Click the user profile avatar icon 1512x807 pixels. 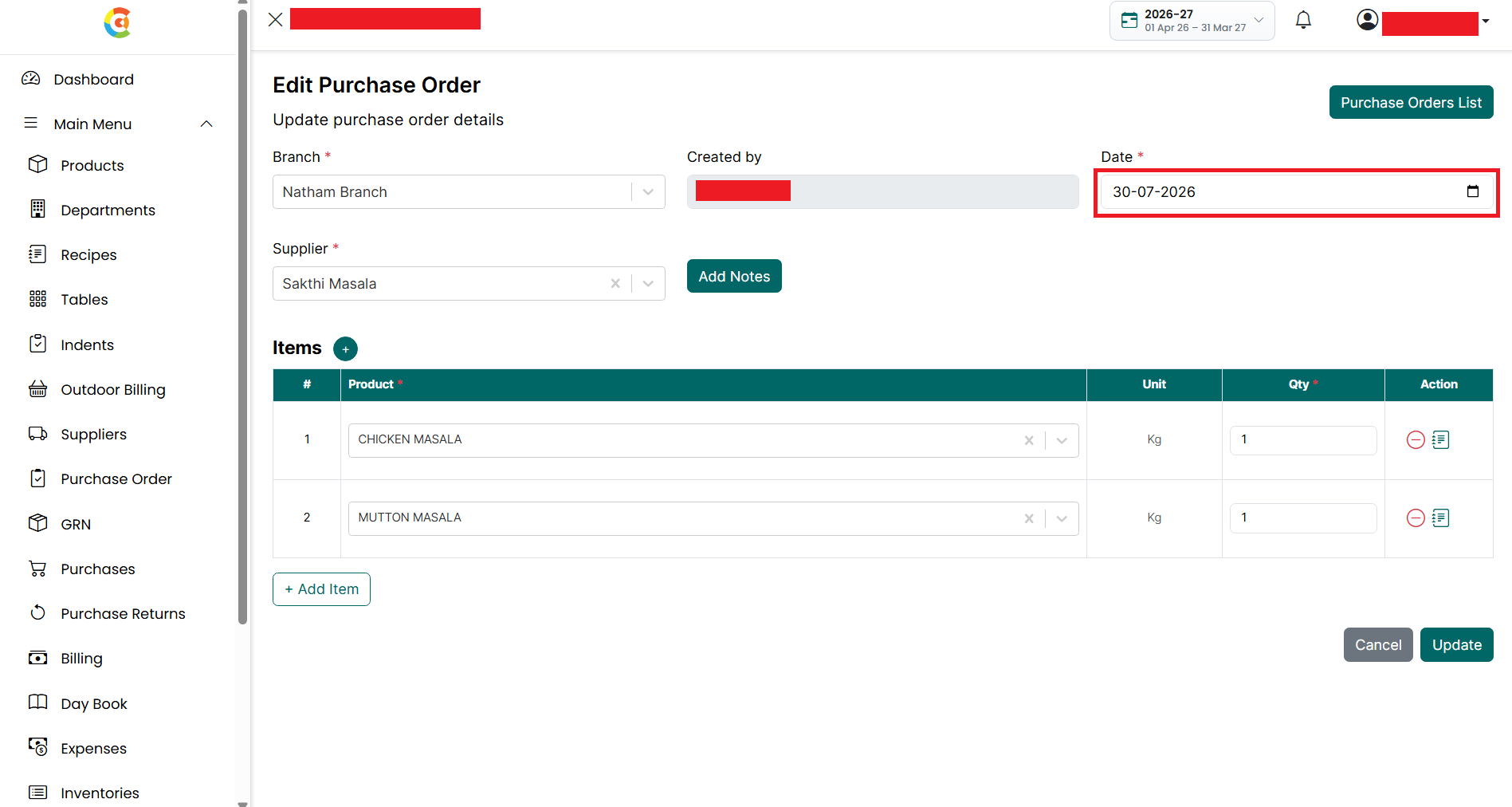point(1367,20)
